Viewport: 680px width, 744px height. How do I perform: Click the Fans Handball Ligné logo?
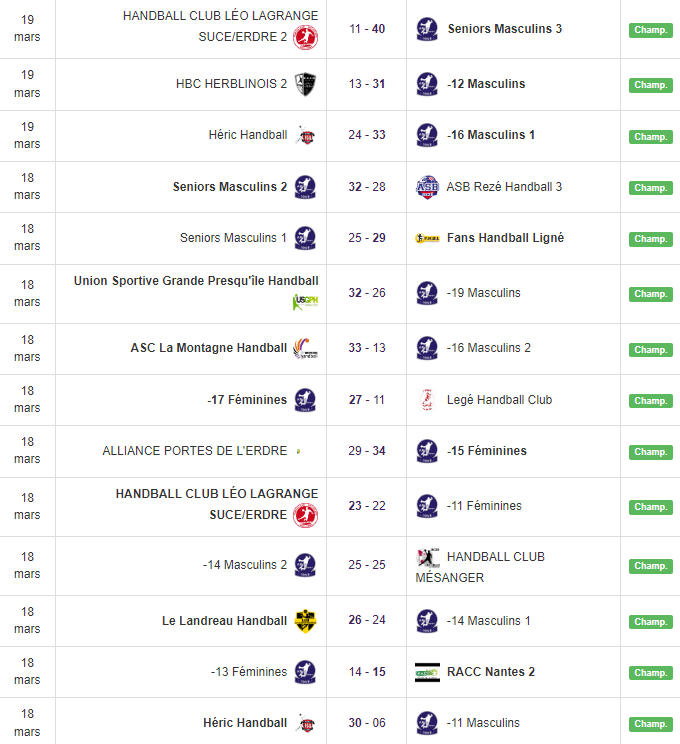click(x=427, y=238)
